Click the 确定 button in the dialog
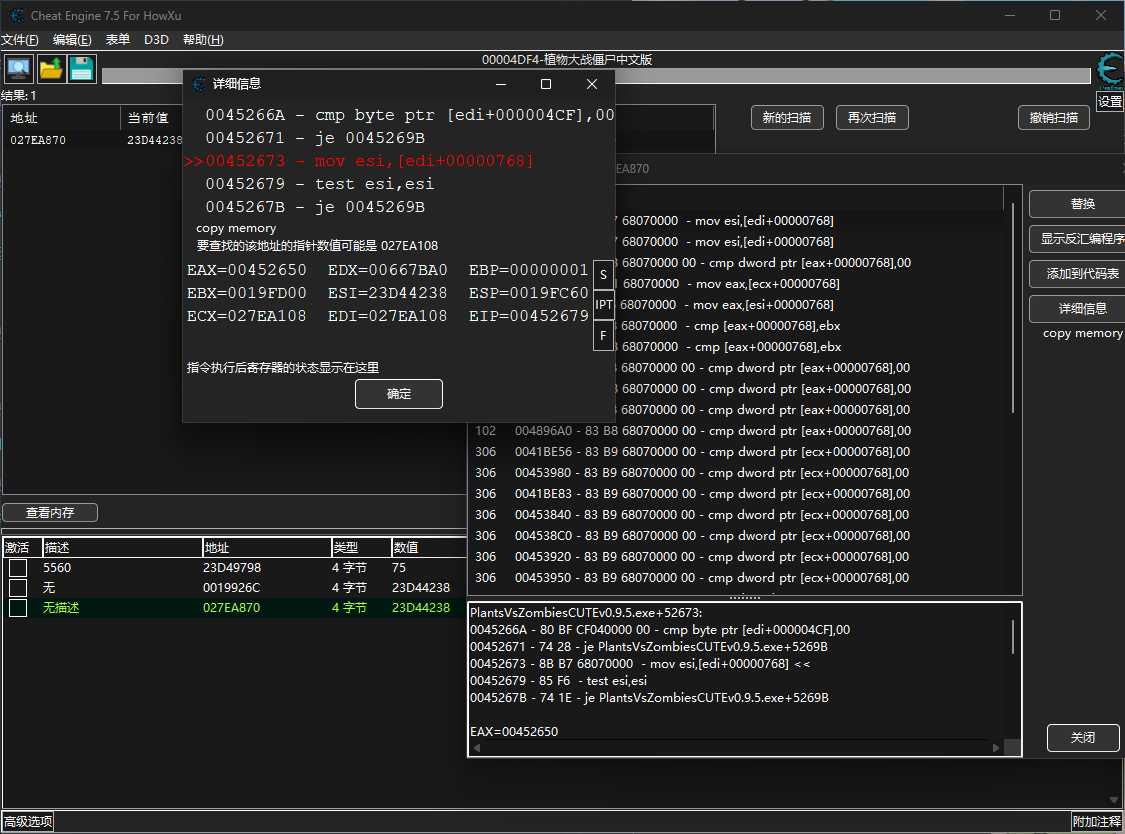The height and width of the screenshot is (834, 1125). click(x=398, y=394)
